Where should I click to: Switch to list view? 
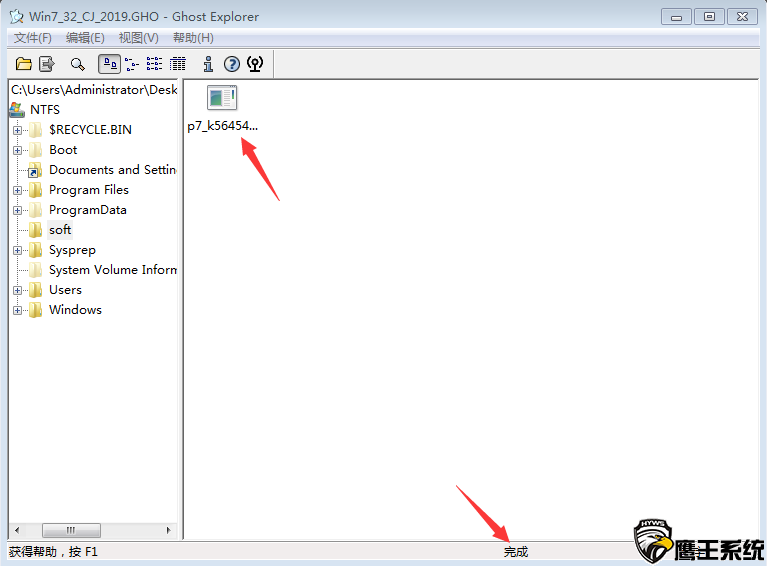tap(155, 64)
